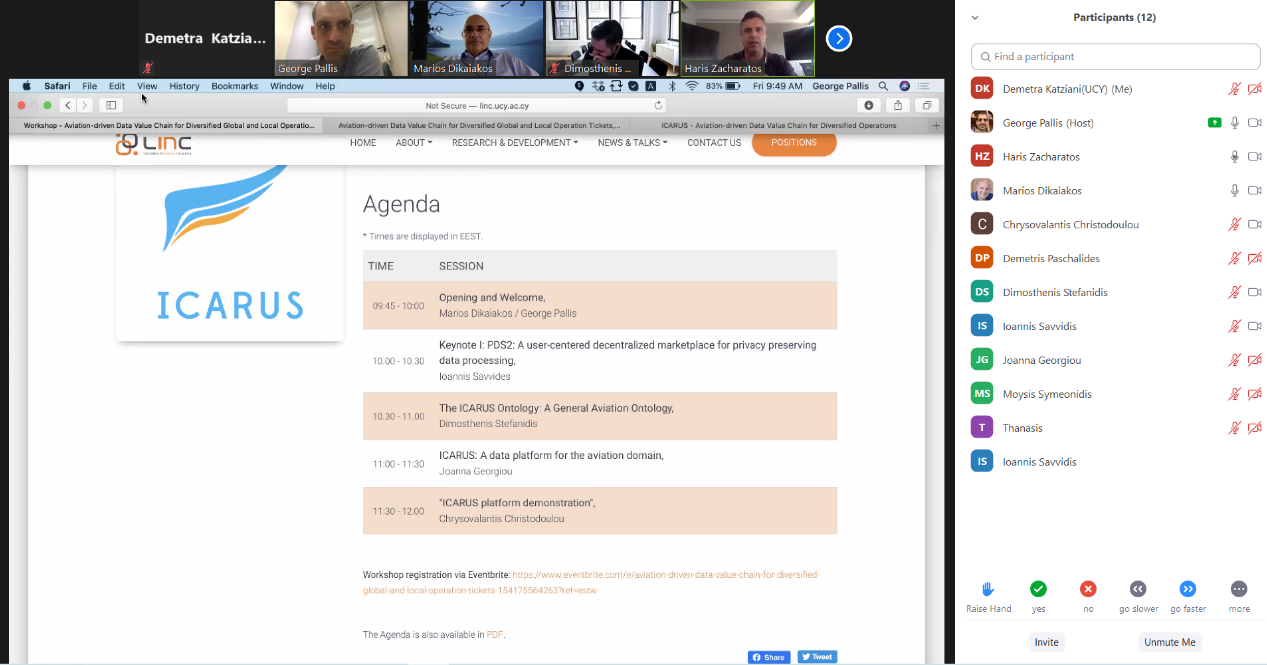Click George Pallis's green screen-share icon
Screen dimensions: 1267x665
[1214, 123]
